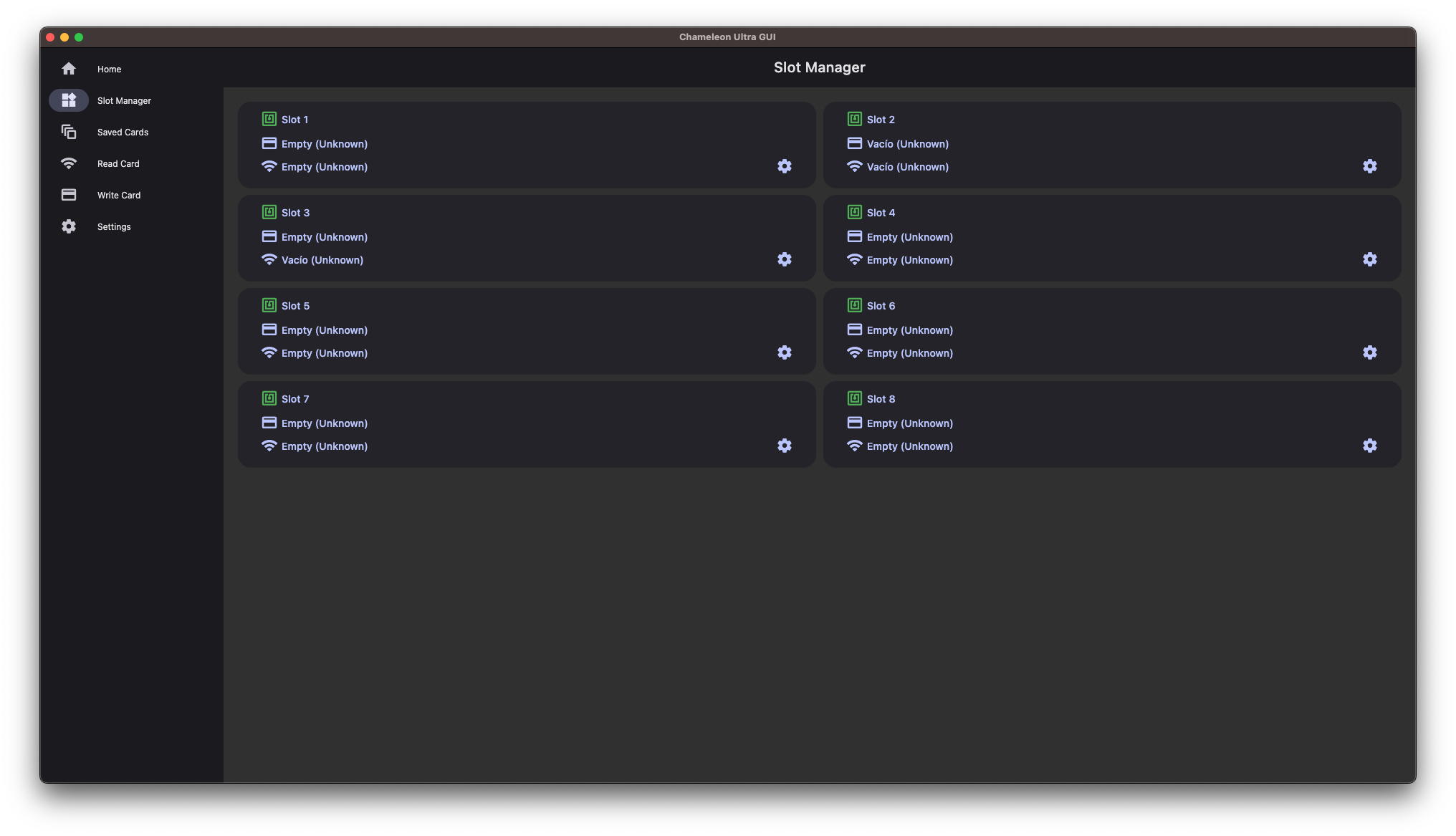This screenshot has width=1456, height=836.
Task: Click the green NFC icon on Slot 3
Action: [x=269, y=212]
